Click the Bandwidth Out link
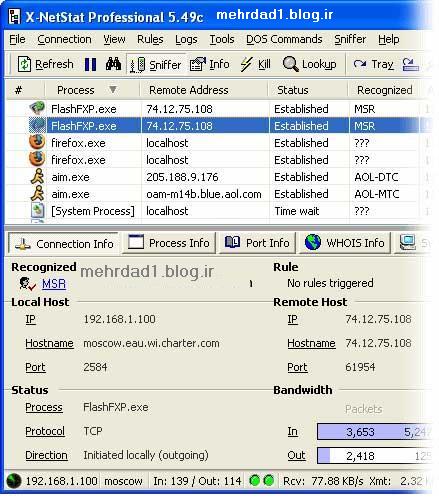Image resolution: width=439 pixels, height=500 pixels. coord(296,456)
